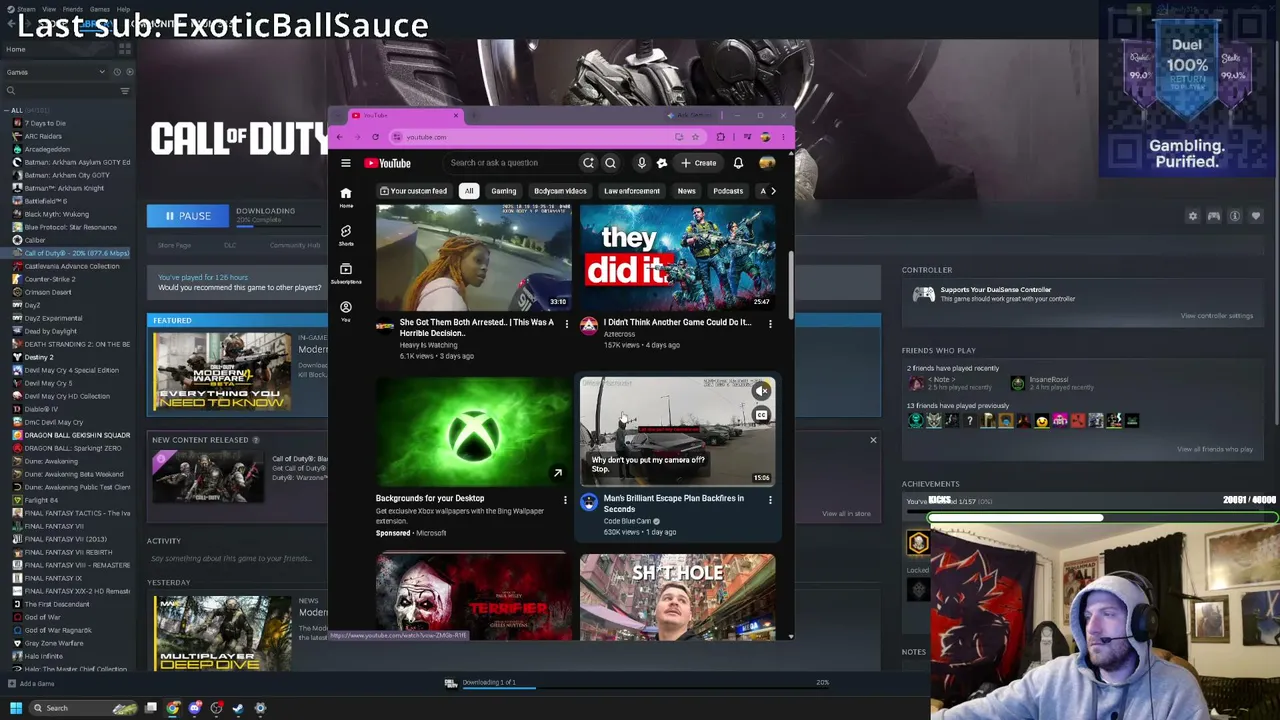This screenshot has height=720, width=1280.
Task: Open Chrome's three-dot menu
Action: (x=783, y=137)
